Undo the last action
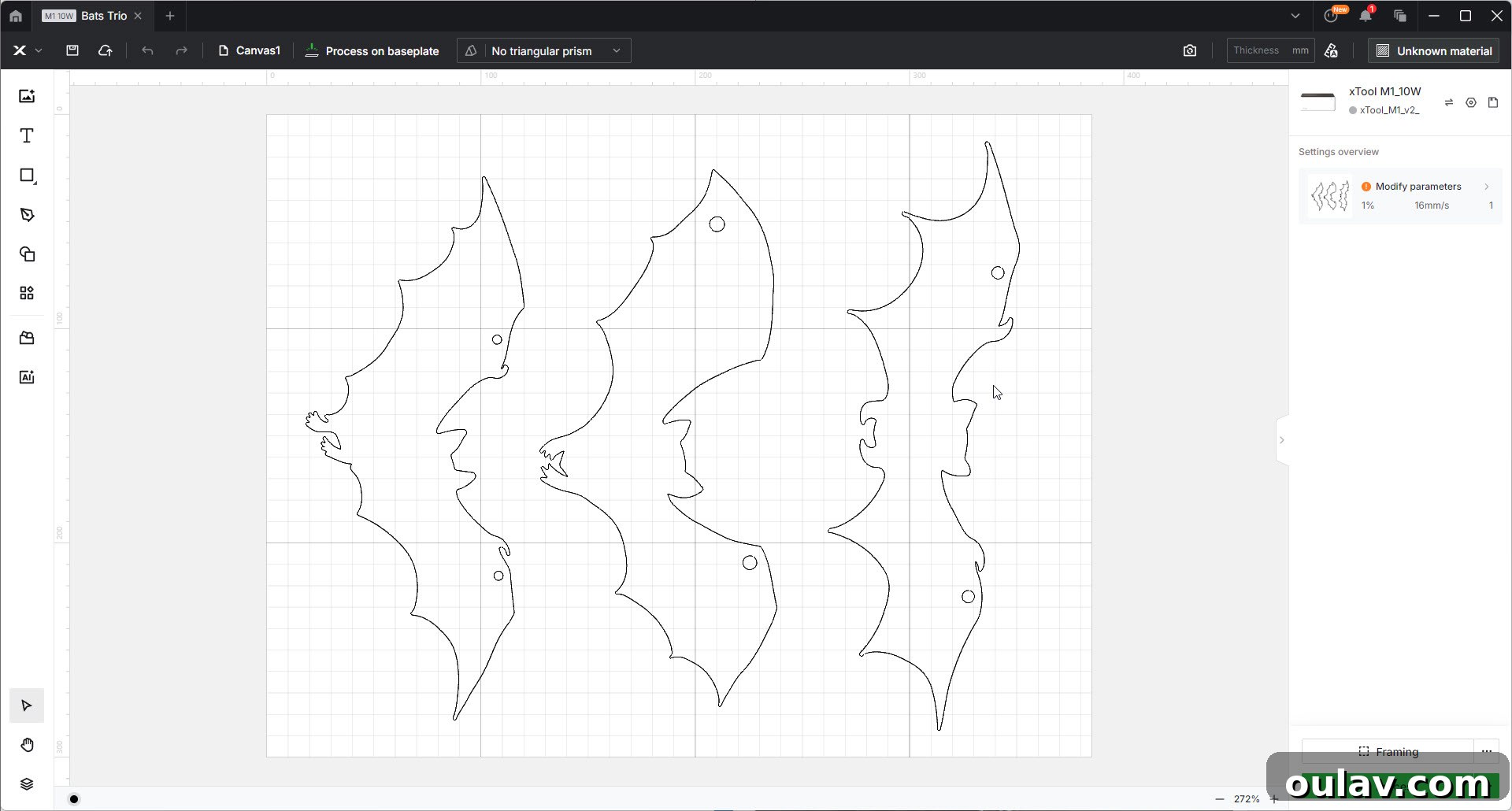The height and width of the screenshot is (811, 1512). coord(147,50)
